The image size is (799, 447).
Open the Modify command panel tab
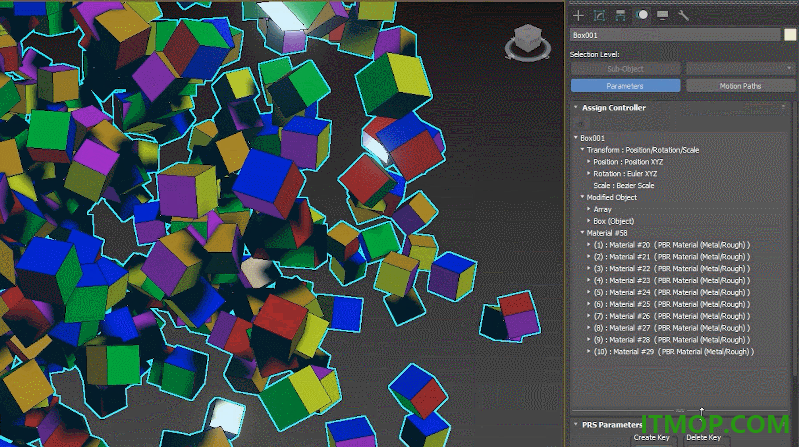tap(599, 15)
